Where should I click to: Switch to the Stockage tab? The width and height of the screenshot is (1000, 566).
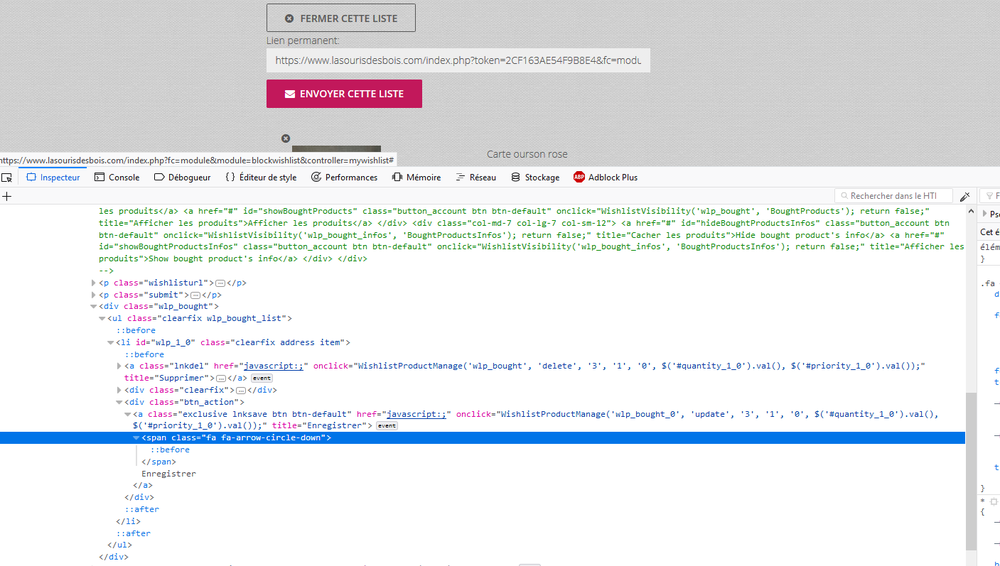point(535,177)
